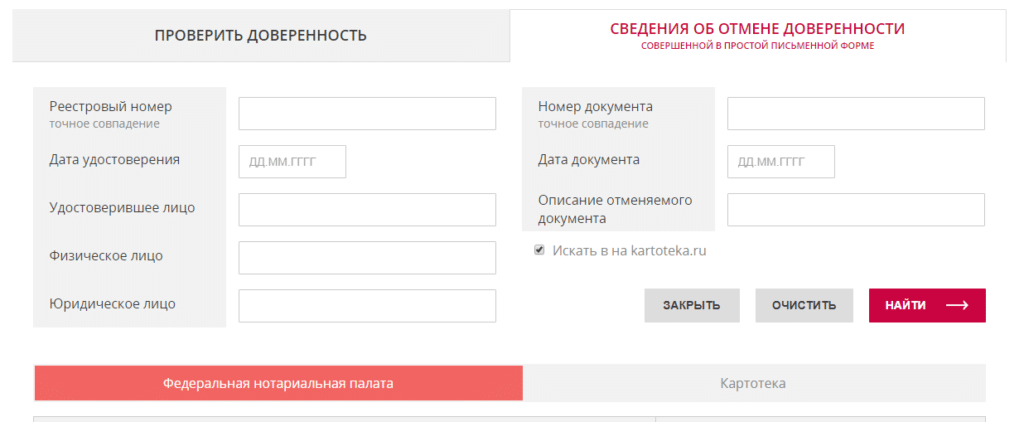Click the Реестровый номер field label
This screenshot has width=1024, height=422.
111,106
